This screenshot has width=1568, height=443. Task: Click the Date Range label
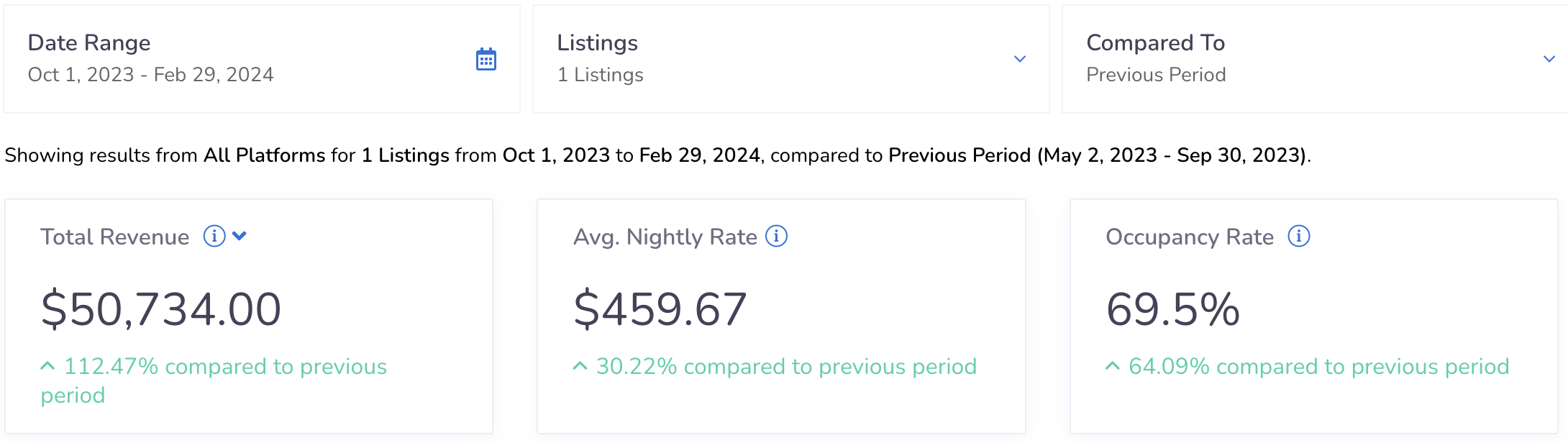coord(89,43)
